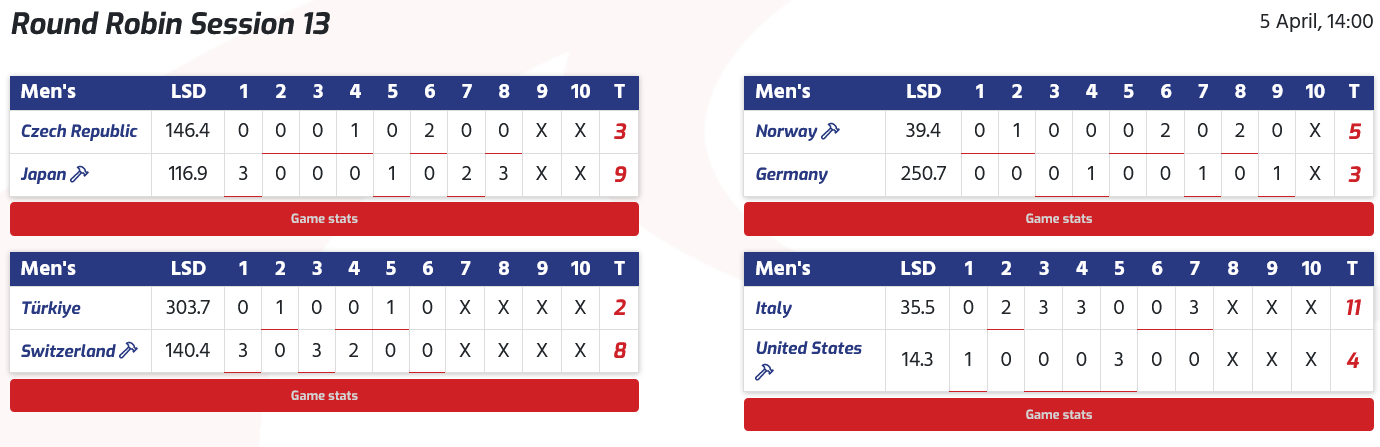This screenshot has height=447, width=1380.
Task: Click the LSD column header in Norway's table
Action: coord(923,92)
